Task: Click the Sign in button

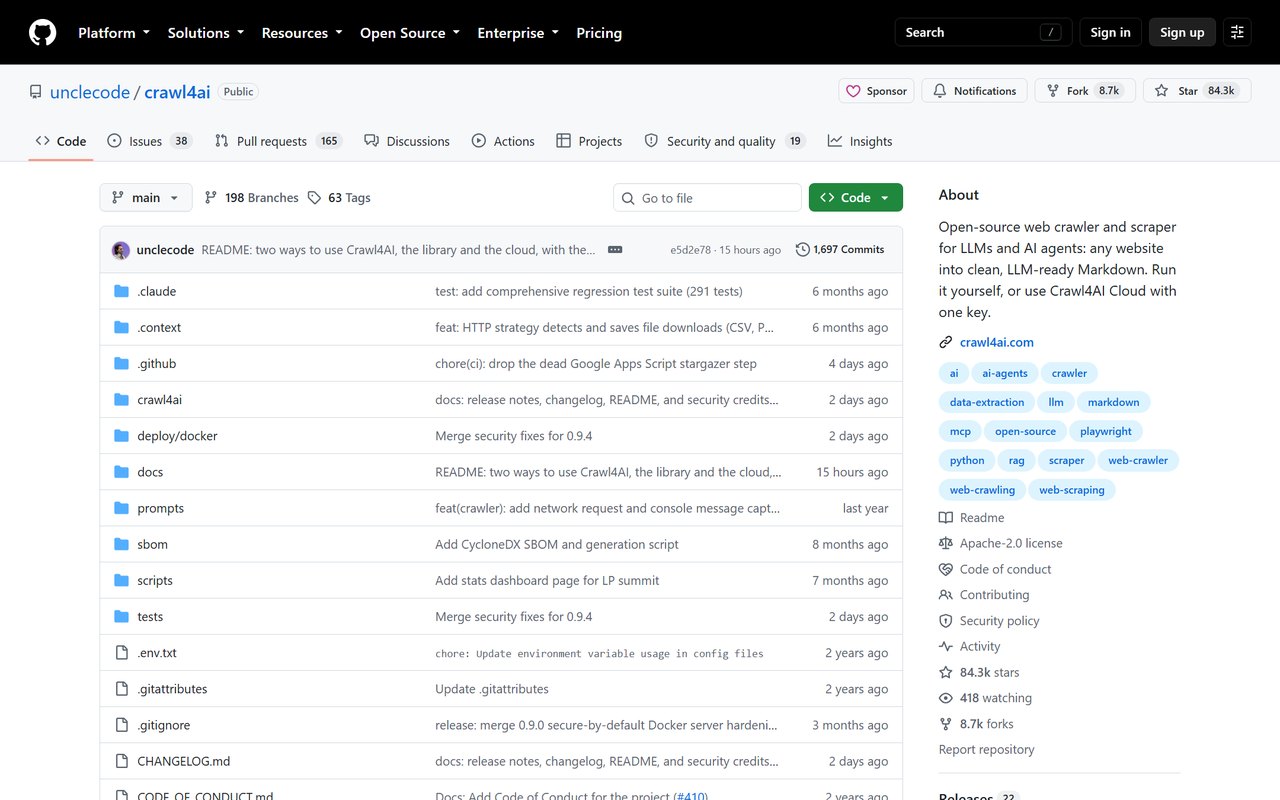Action: tap(1110, 33)
